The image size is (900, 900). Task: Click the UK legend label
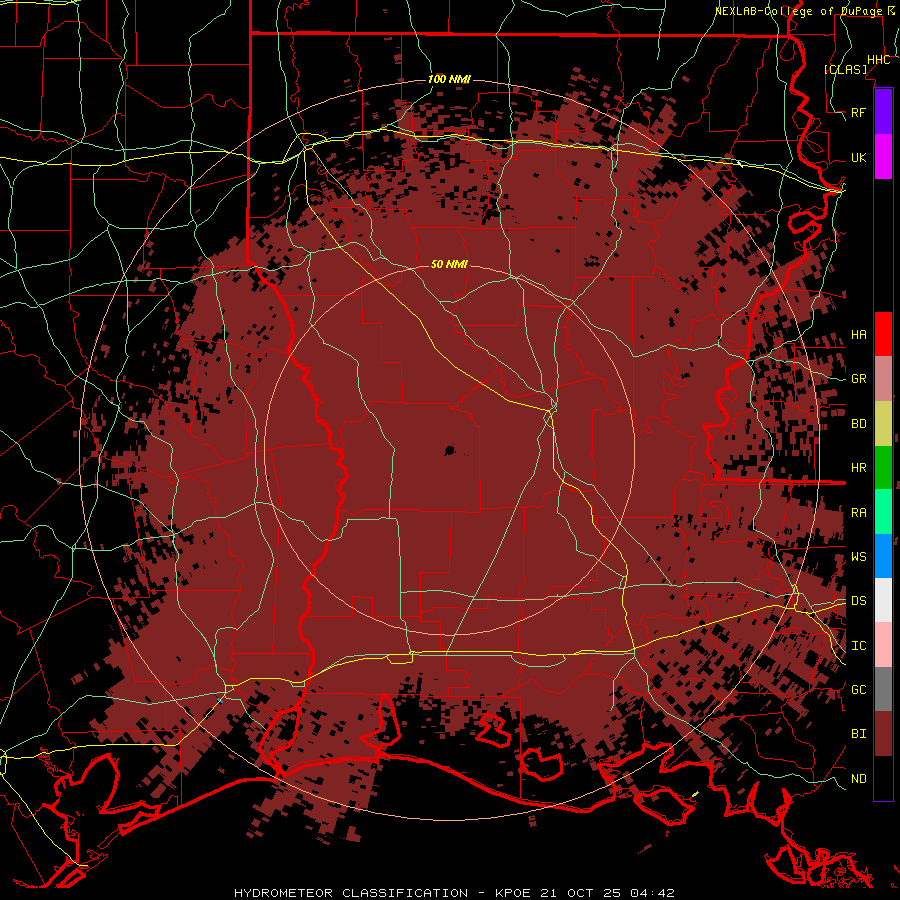(x=858, y=157)
